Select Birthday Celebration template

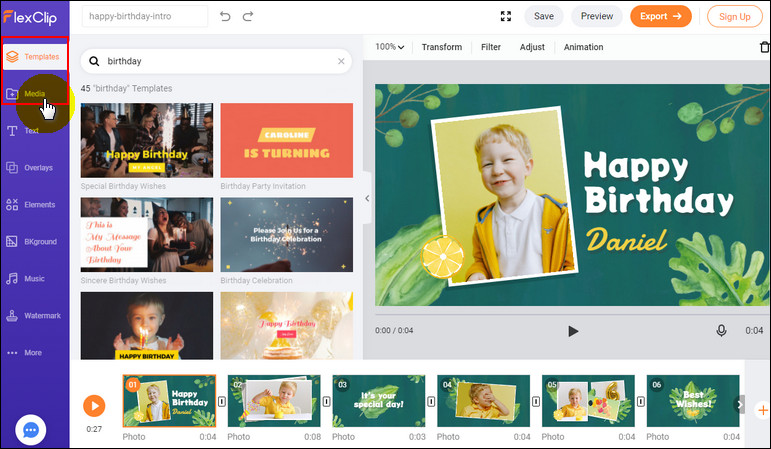point(287,235)
